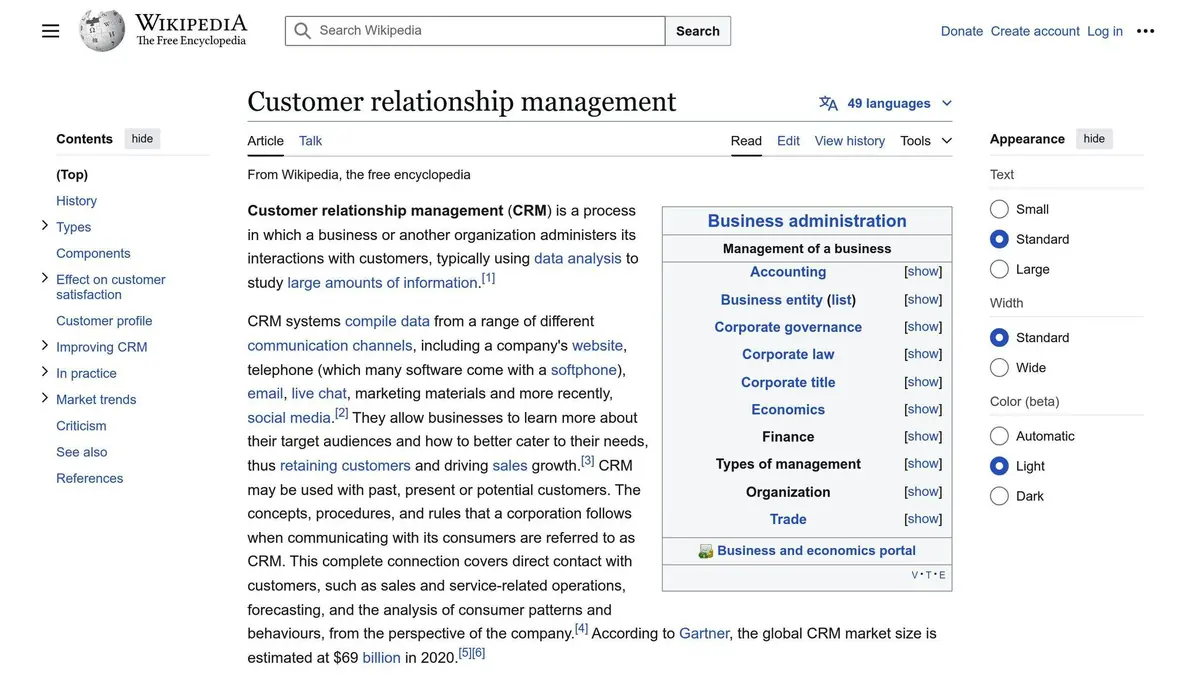
Task: Open the softphone article link
Action: [584, 369]
